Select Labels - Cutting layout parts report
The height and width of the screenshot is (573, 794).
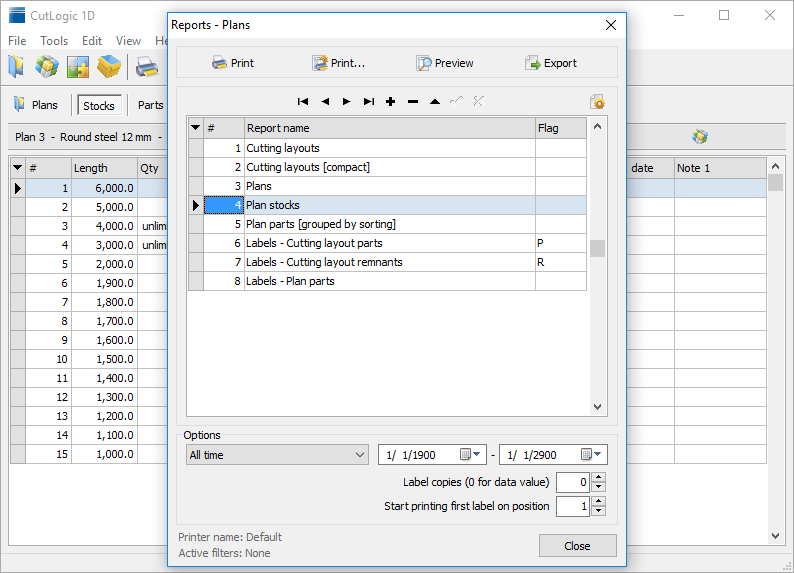pos(387,243)
